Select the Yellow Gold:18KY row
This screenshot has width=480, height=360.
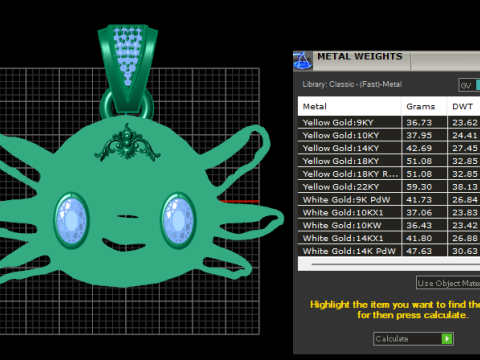pyautogui.click(x=389, y=161)
